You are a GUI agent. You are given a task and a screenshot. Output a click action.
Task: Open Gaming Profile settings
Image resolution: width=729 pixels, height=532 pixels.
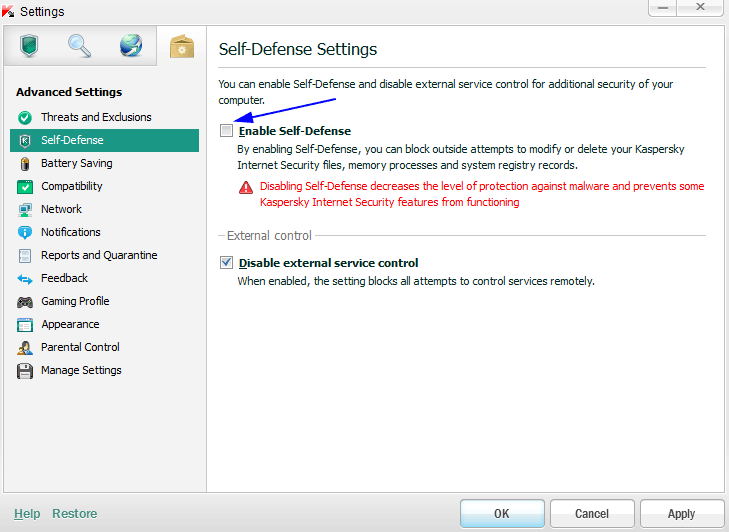pyautogui.click(x=75, y=301)
